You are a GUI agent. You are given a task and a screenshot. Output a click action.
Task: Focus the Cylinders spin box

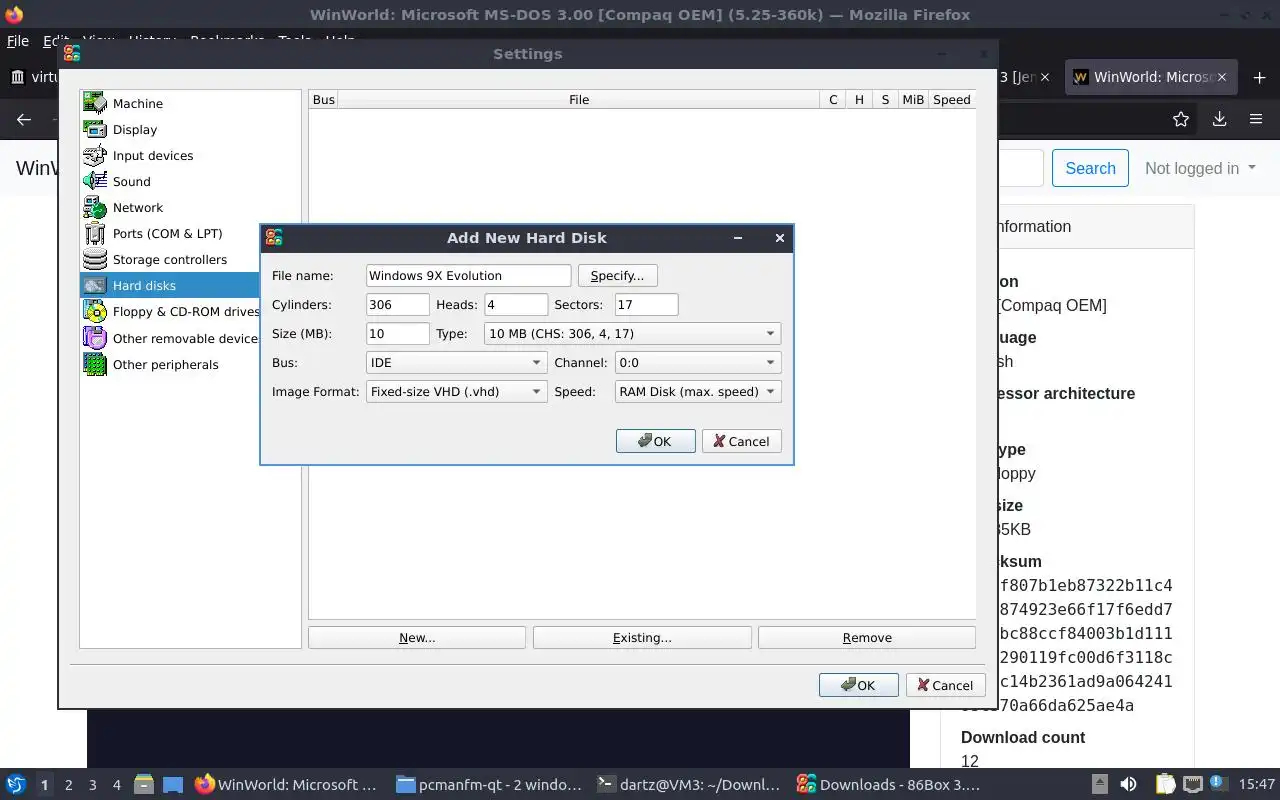(x=397, y=304)
